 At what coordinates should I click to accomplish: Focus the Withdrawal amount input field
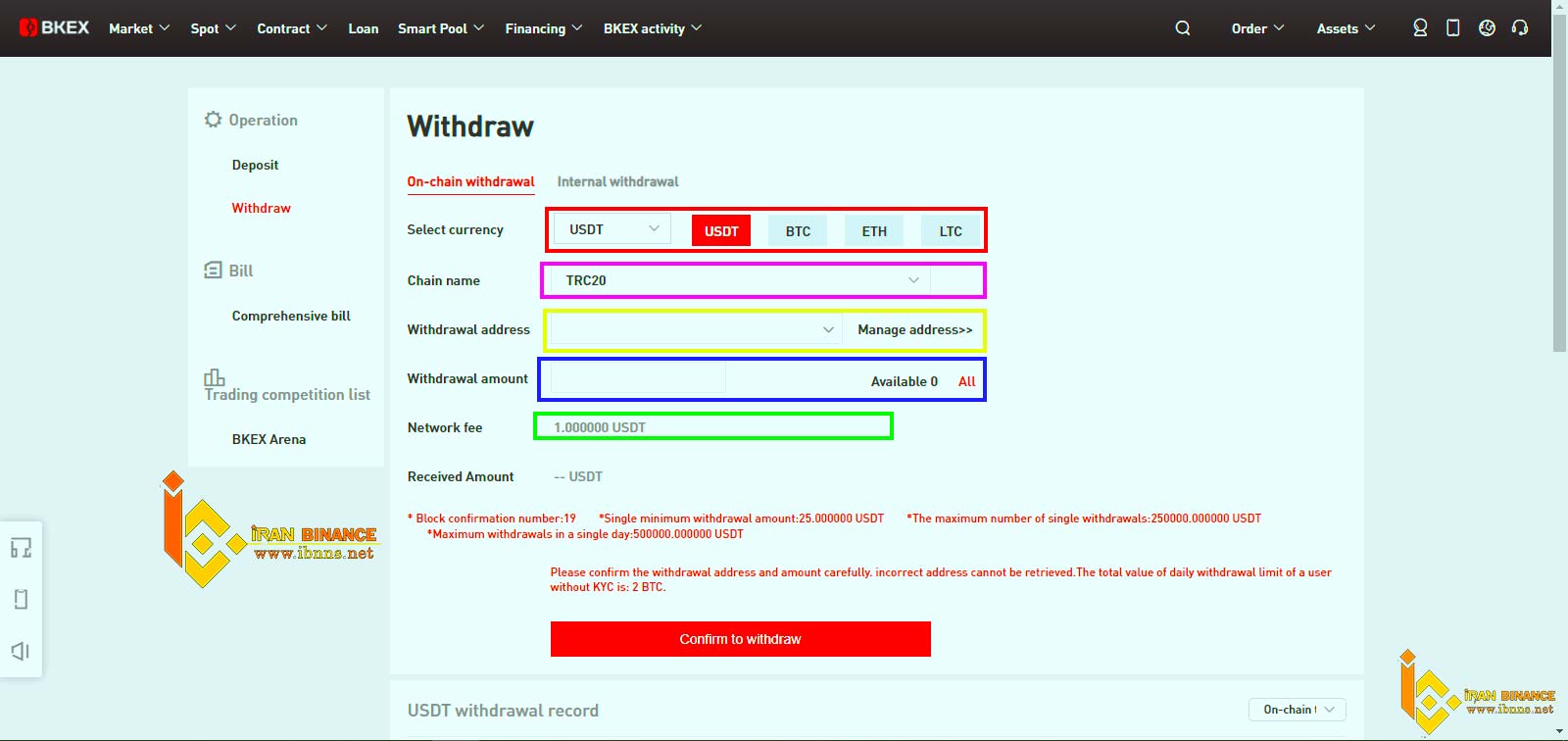click(638, 378)
